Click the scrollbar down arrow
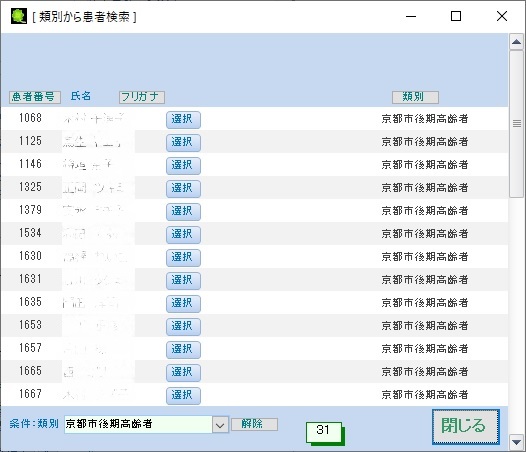 [517, 442]
